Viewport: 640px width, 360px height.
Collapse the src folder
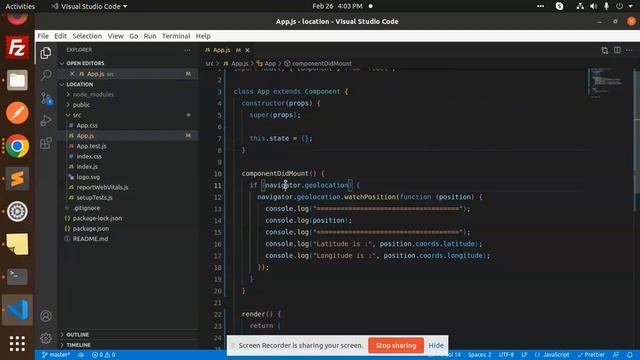point(77,115)
